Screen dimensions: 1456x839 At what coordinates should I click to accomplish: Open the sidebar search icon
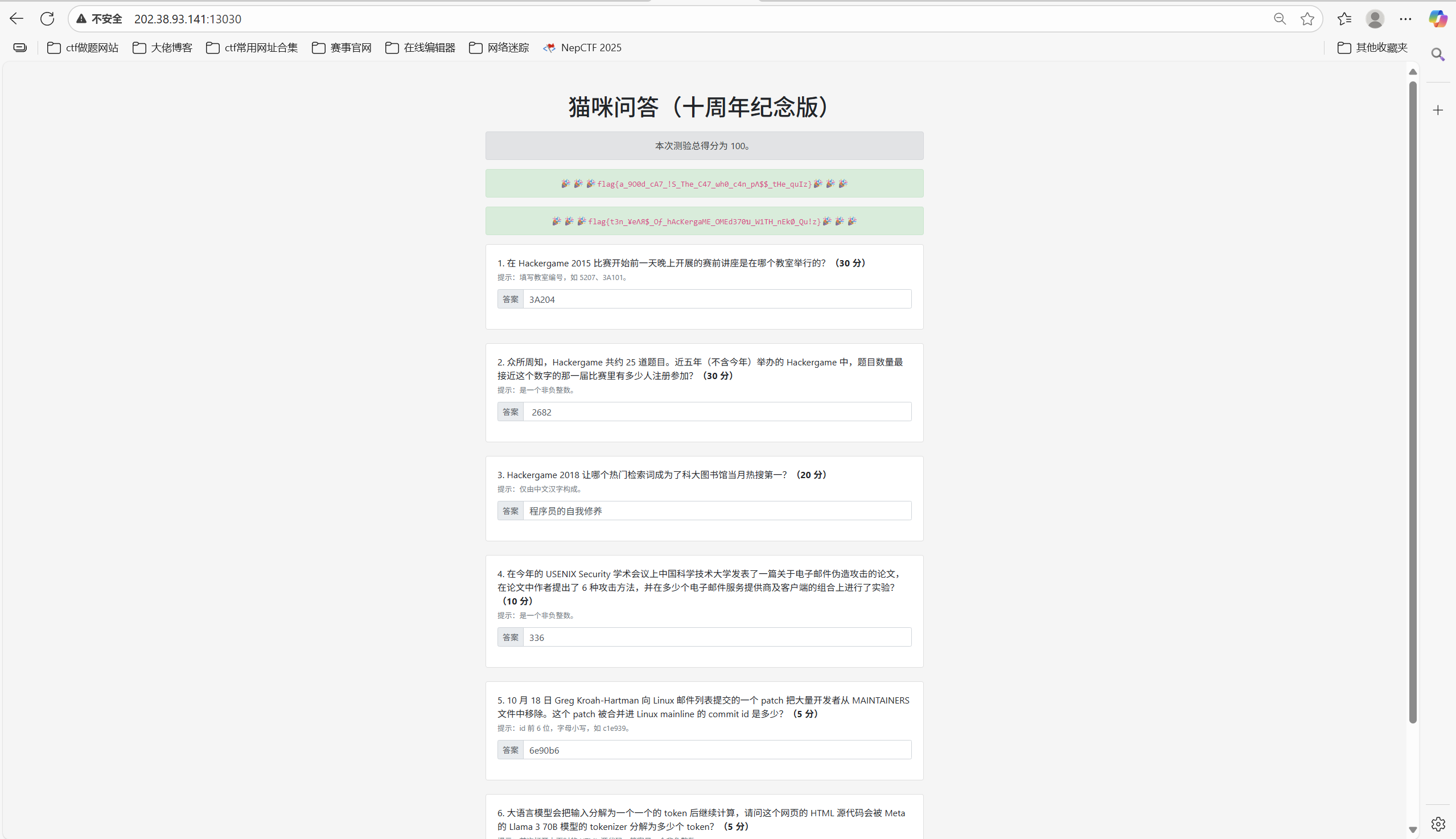(1438, 54)
